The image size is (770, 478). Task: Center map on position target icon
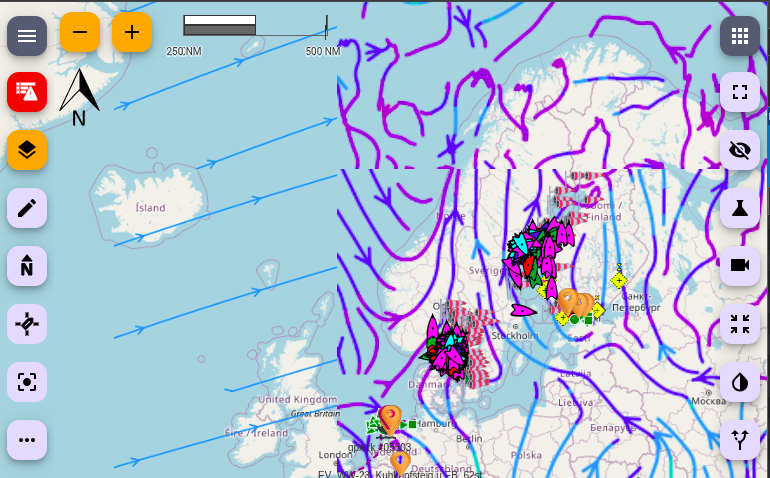(x=27, y=382)
